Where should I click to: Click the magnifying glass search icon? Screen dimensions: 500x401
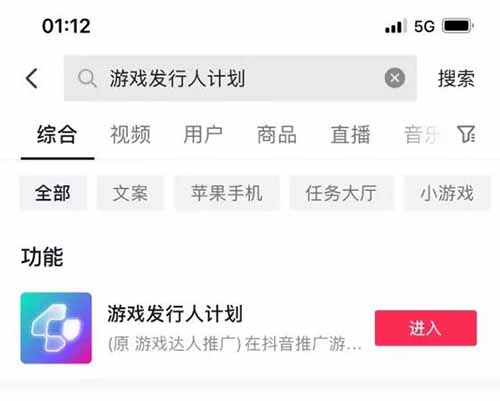(x=87, y=79)
